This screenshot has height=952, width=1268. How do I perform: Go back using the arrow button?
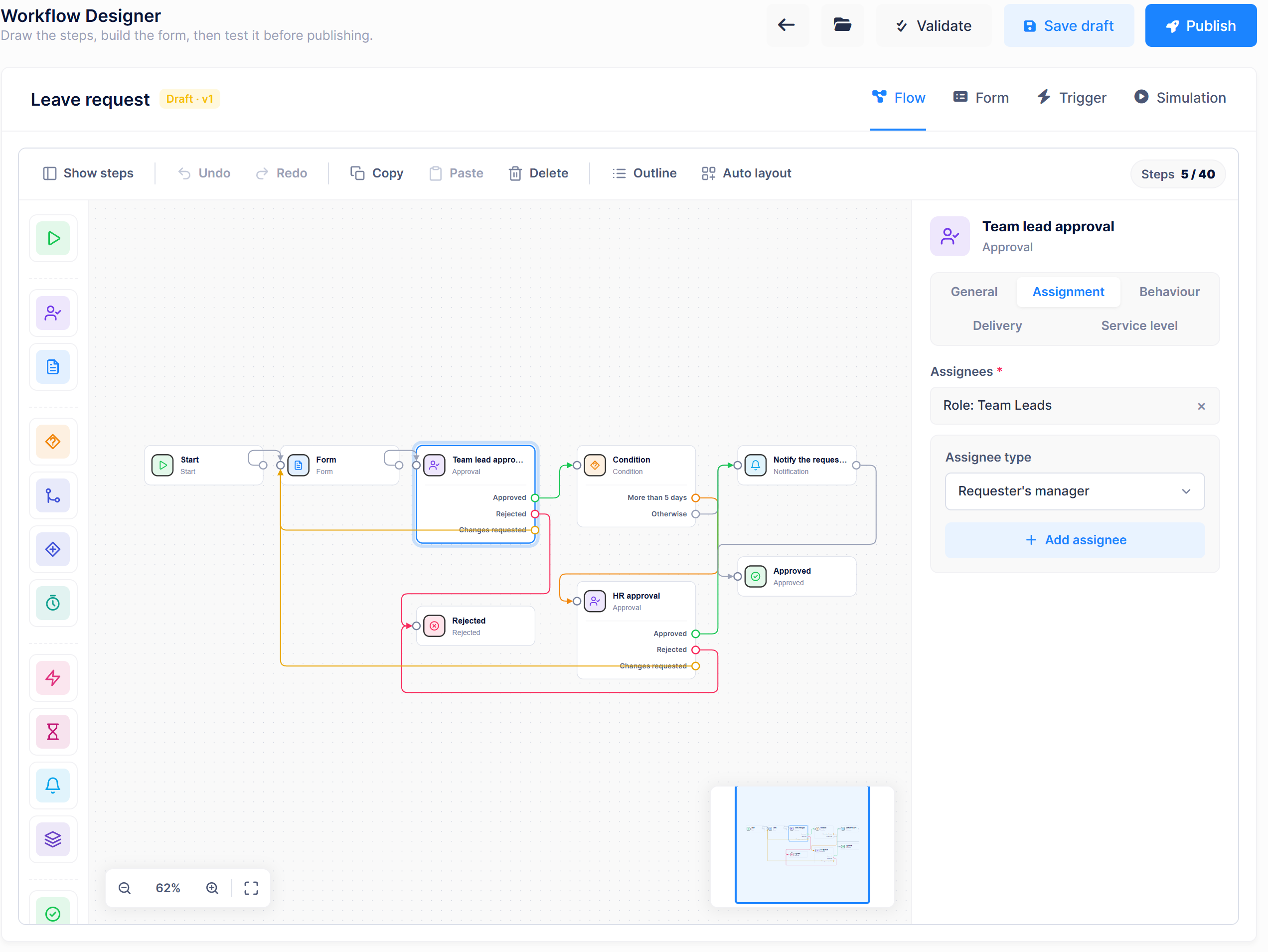tap(787, 25)
